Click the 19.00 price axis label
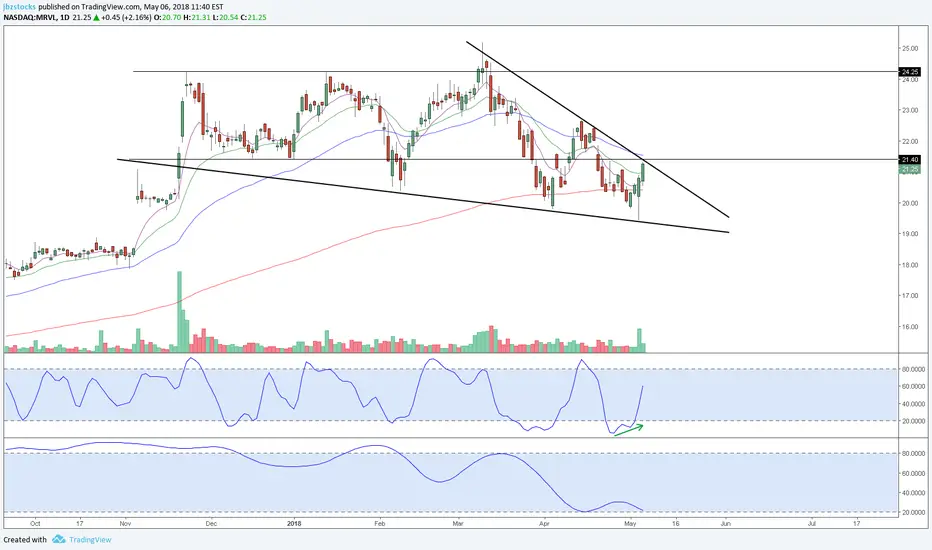Viewport: 932px width, 550px height. [x=910, y=234]
